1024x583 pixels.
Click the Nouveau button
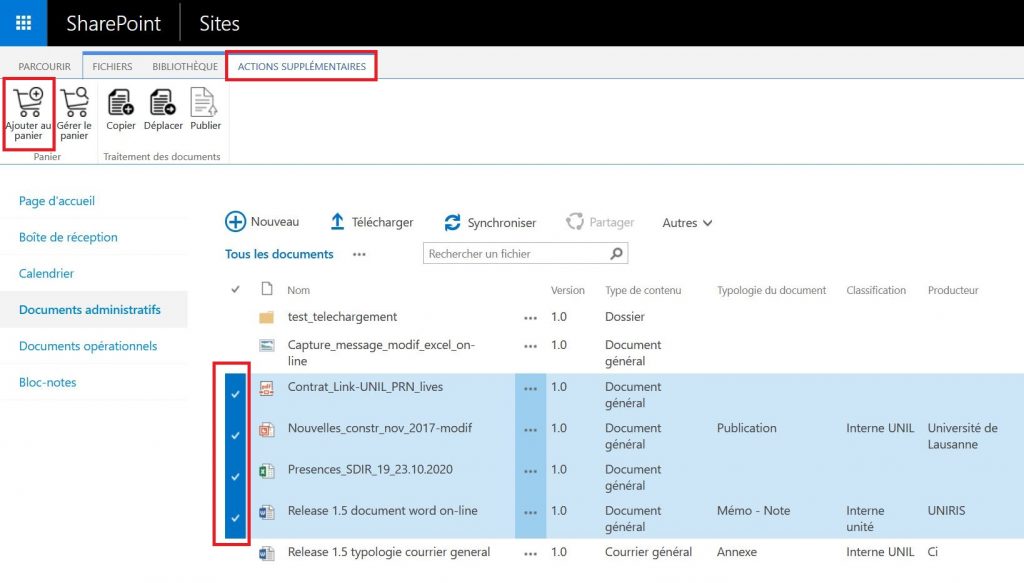pos(262,222)
